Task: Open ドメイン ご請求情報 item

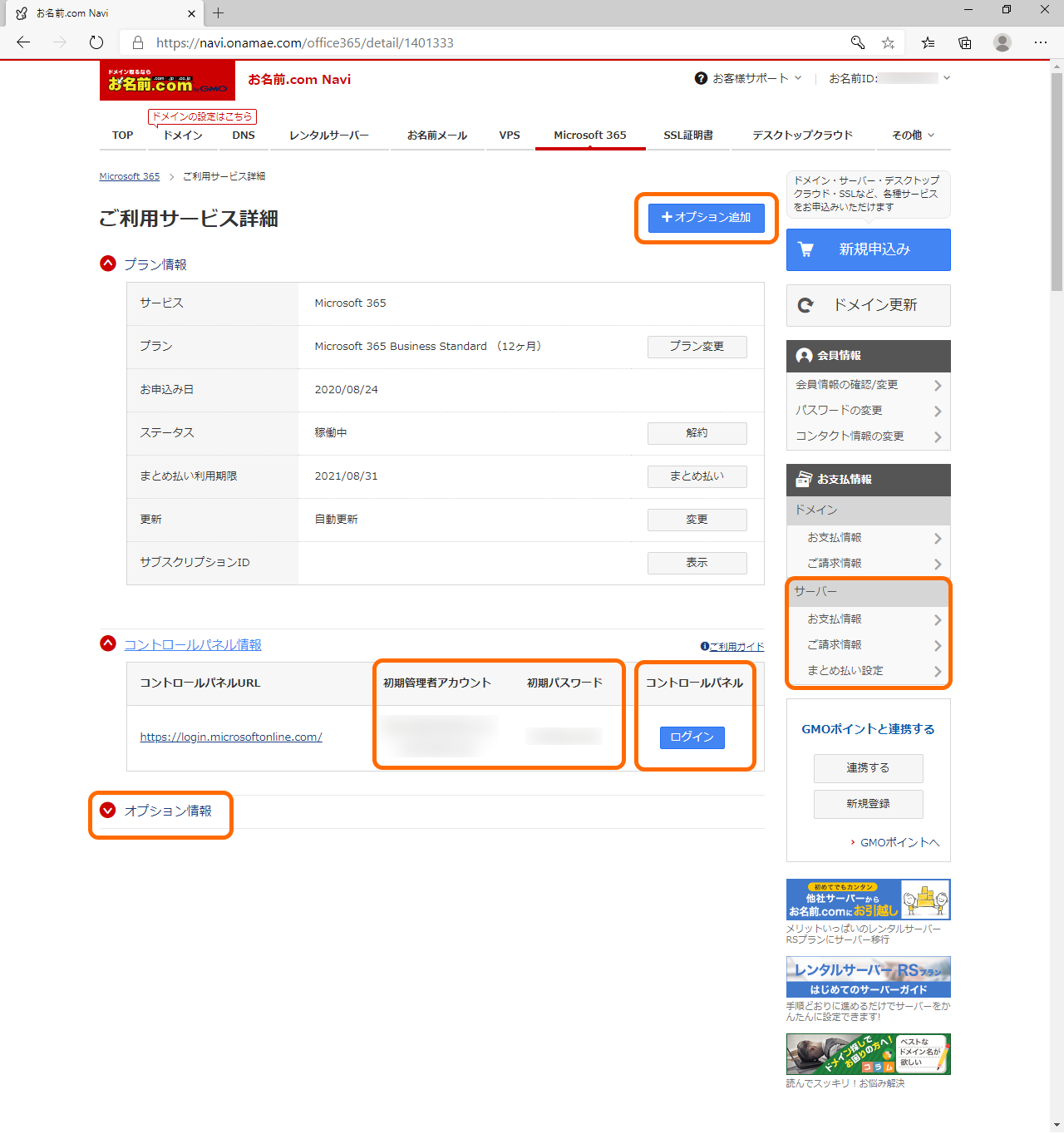Action: click(868, 564)
